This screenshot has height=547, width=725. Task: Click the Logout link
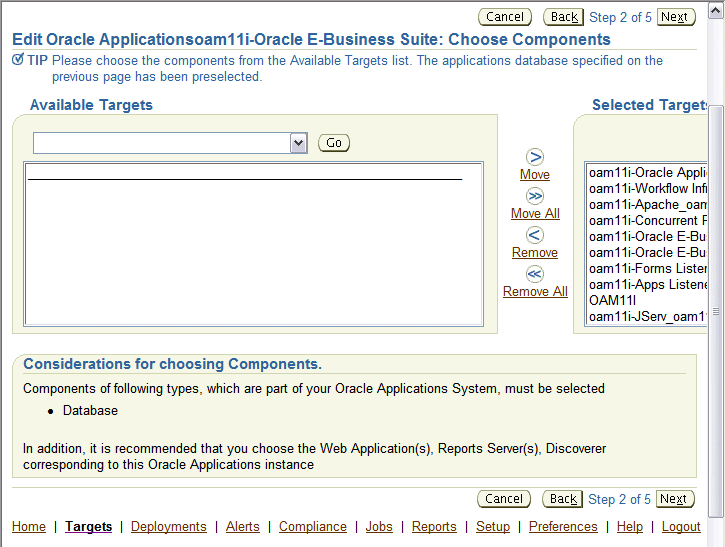coord(681,527)
